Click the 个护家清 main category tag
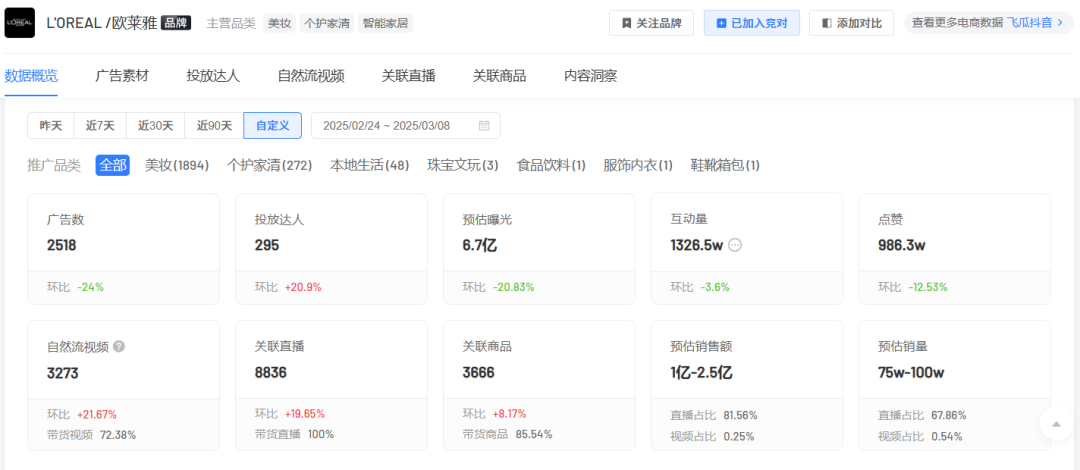Screen dimensions: 1080x470 tap(326, 23)
